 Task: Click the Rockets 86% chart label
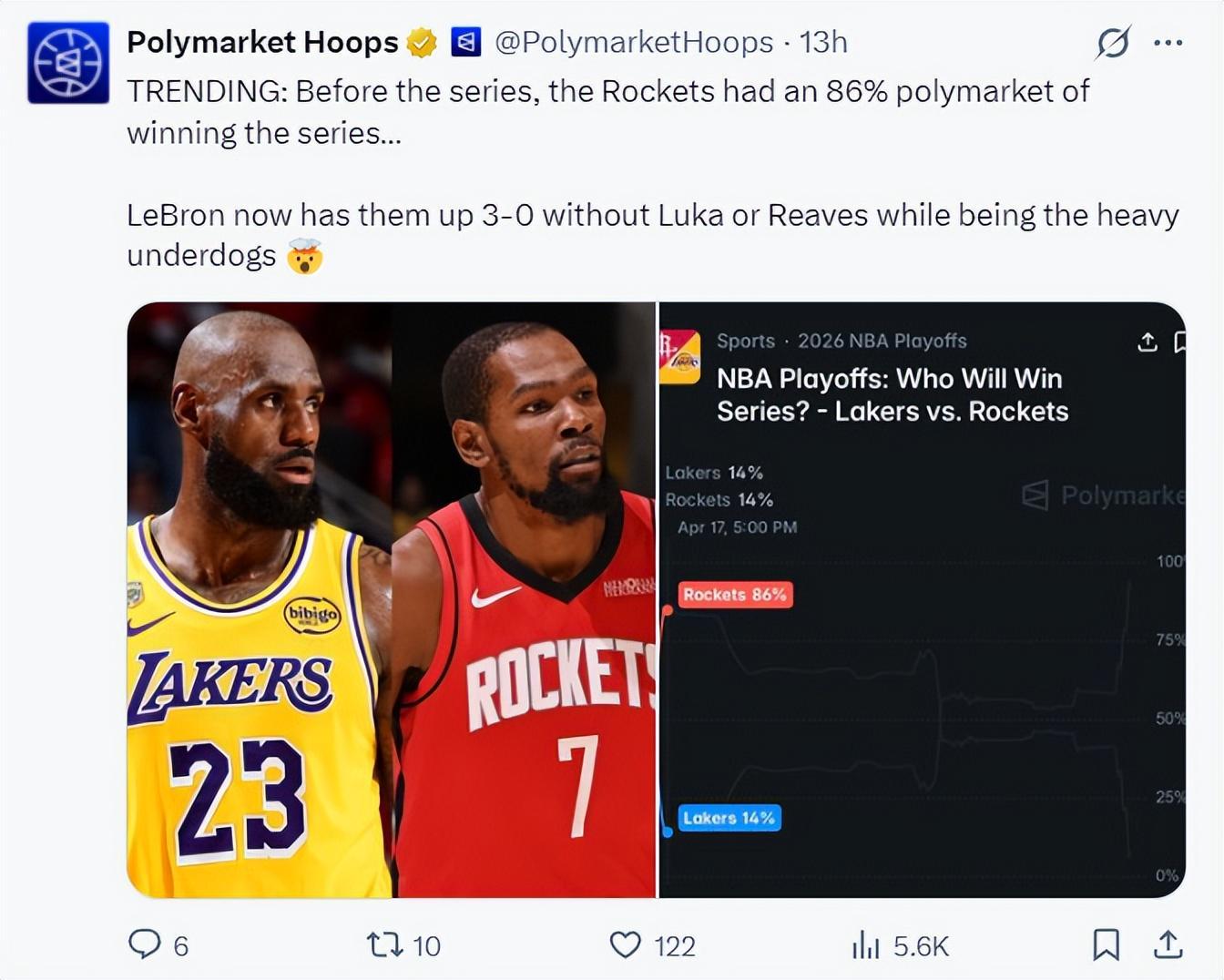point(735,595)
